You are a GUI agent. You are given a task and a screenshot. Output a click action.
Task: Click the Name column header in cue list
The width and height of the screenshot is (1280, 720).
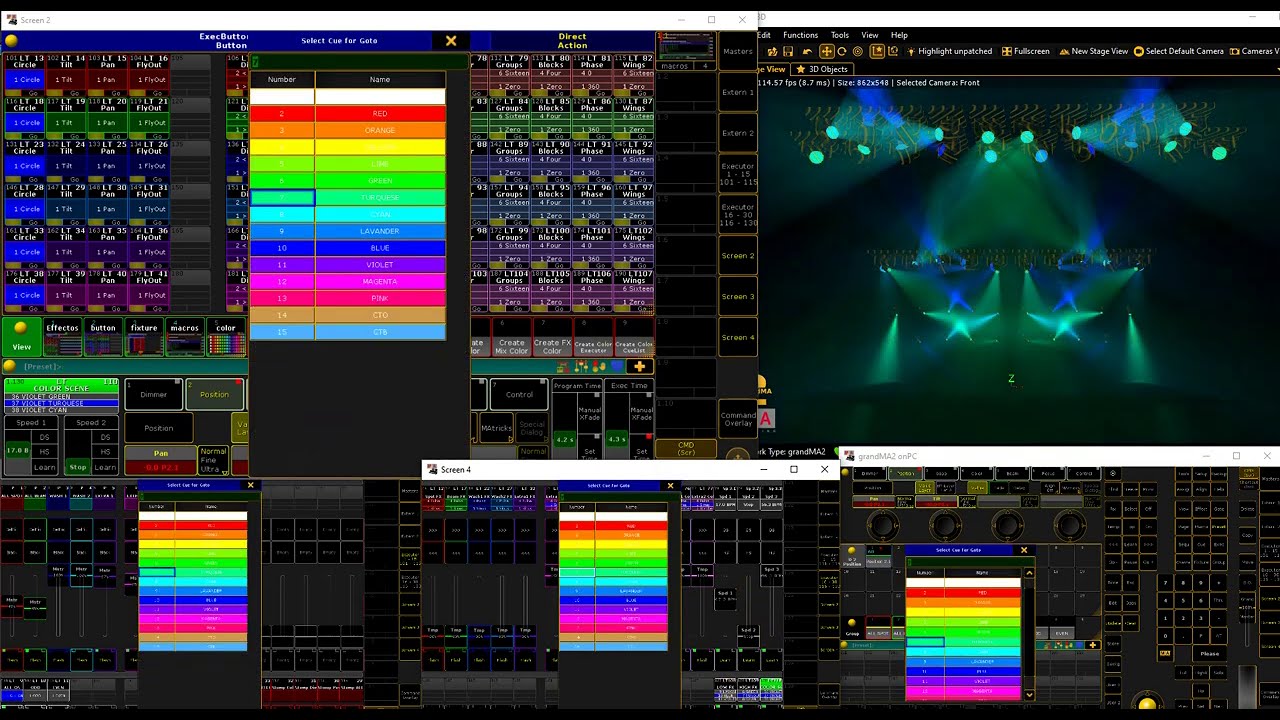click(380, 79)
